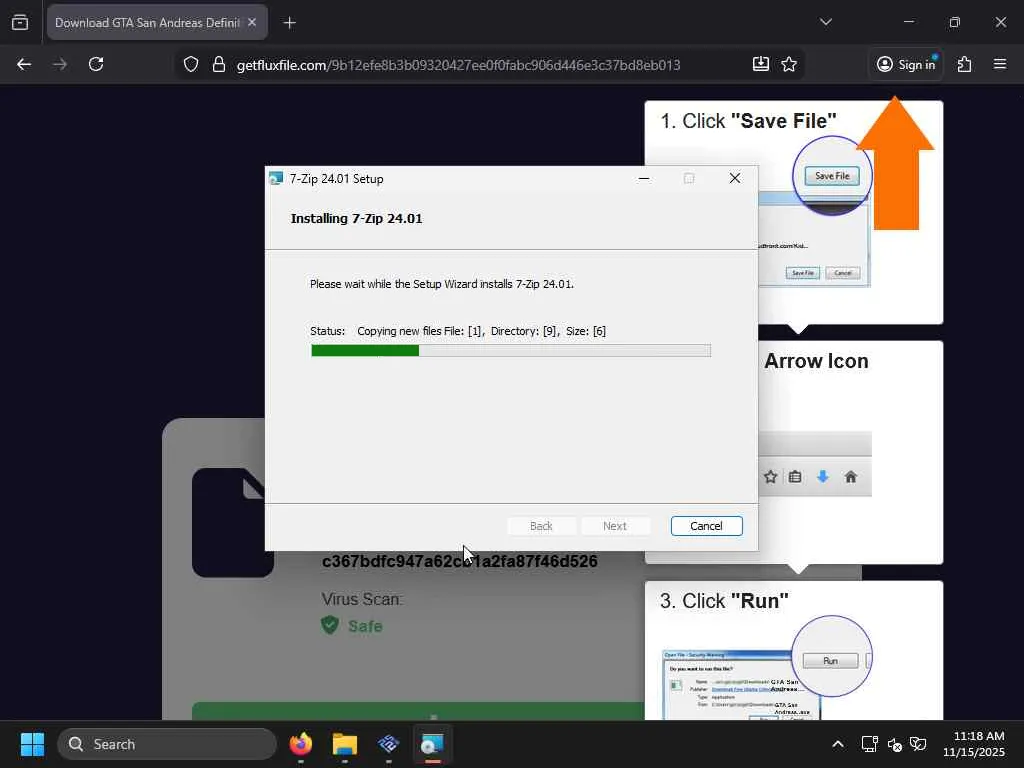
Task: Click the 7-Zip Setup title bar icon
Action: [276, 178]
